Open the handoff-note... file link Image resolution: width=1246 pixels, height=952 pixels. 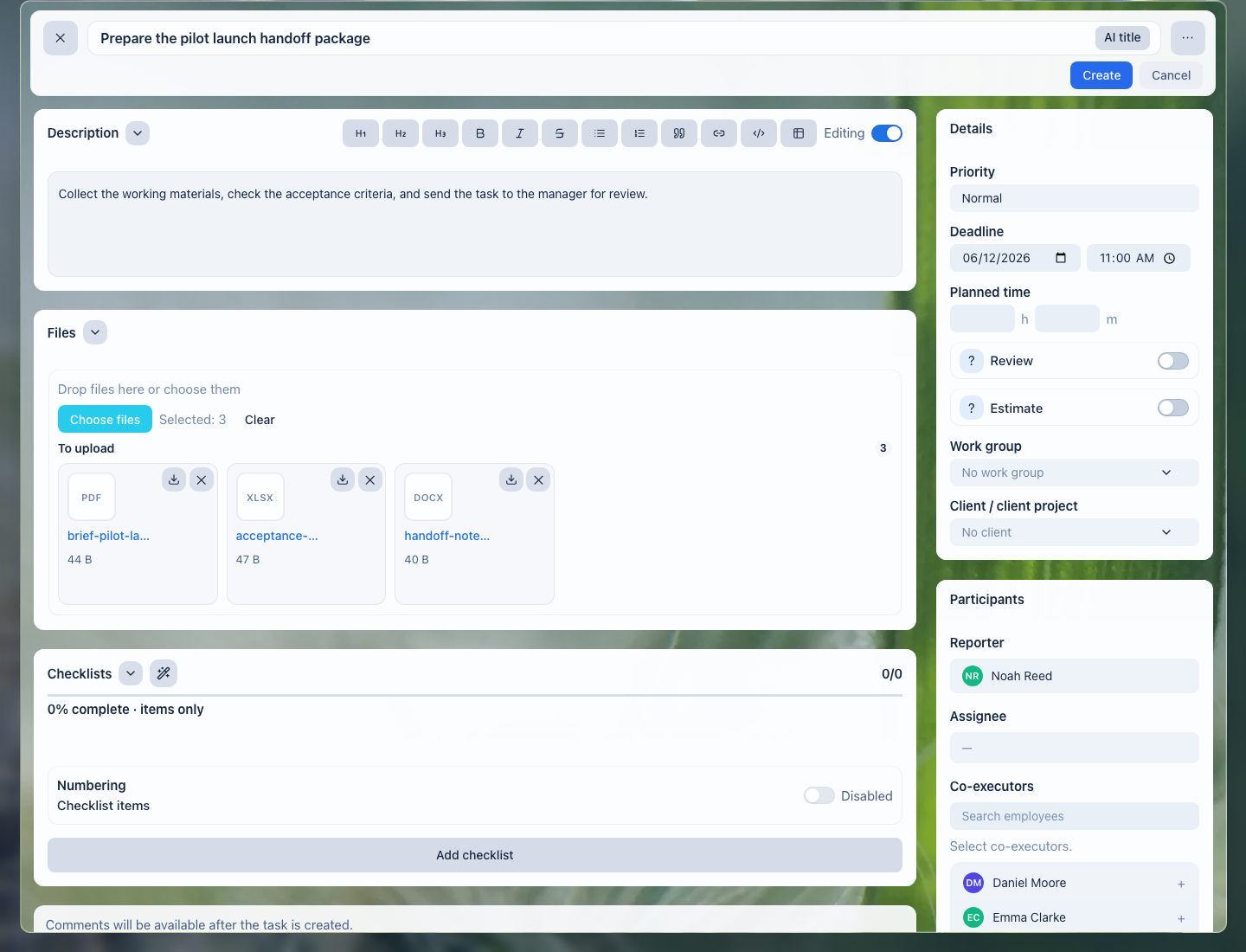tap(446, 536)
